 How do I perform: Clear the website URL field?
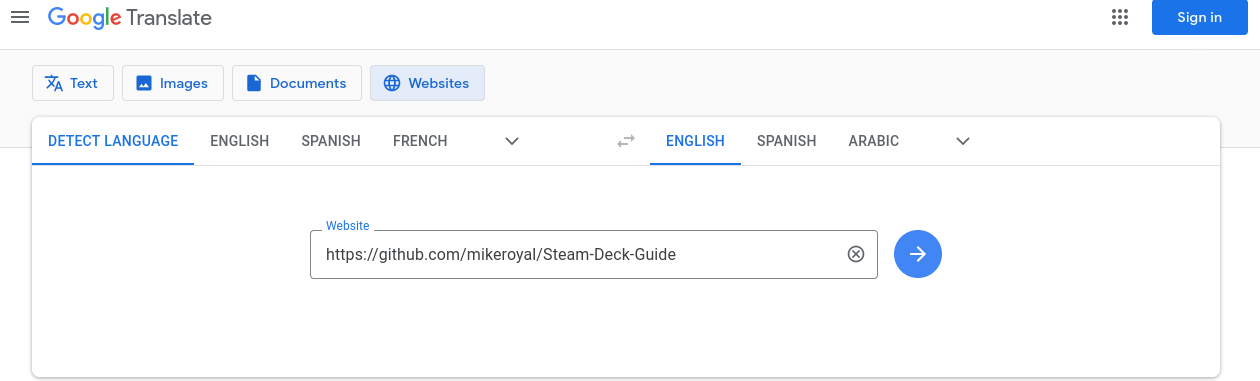point(856,254)
